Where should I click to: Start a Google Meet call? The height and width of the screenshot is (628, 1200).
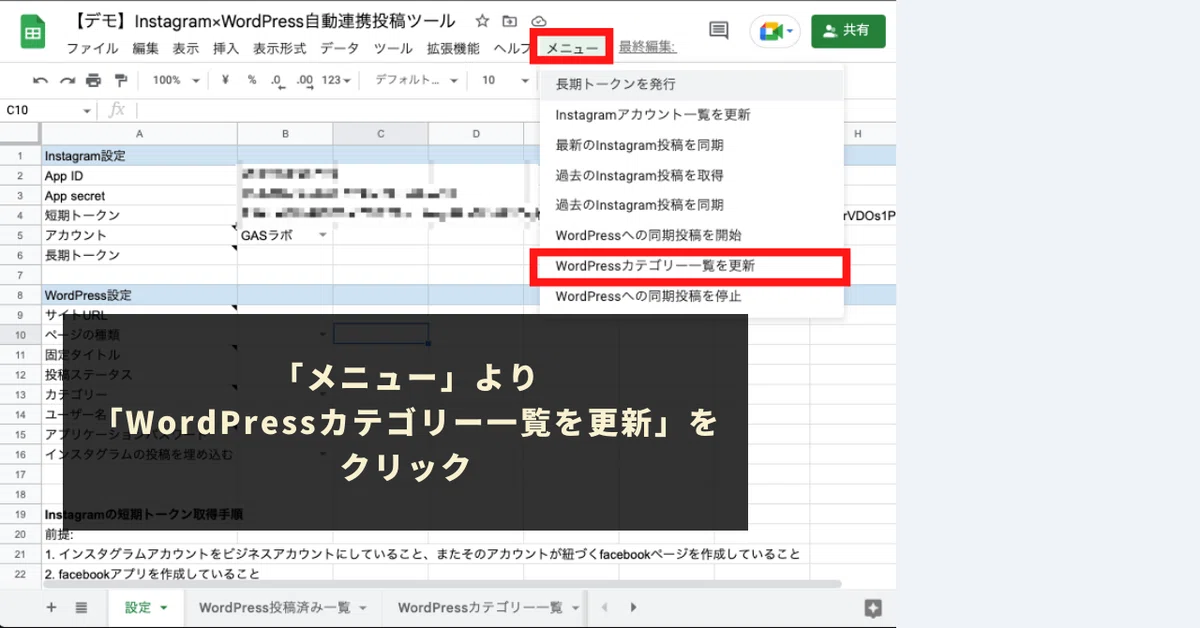point(776,31)
